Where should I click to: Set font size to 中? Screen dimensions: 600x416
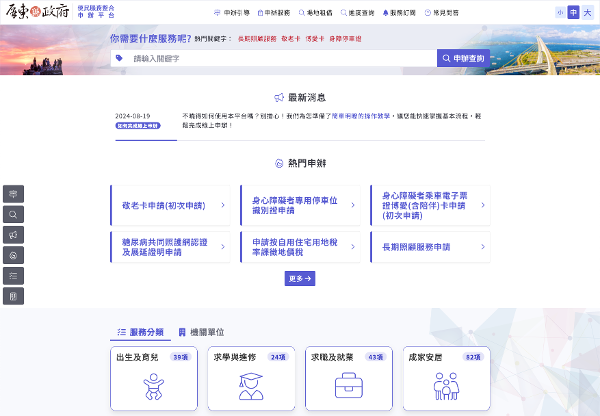point(573,13)
